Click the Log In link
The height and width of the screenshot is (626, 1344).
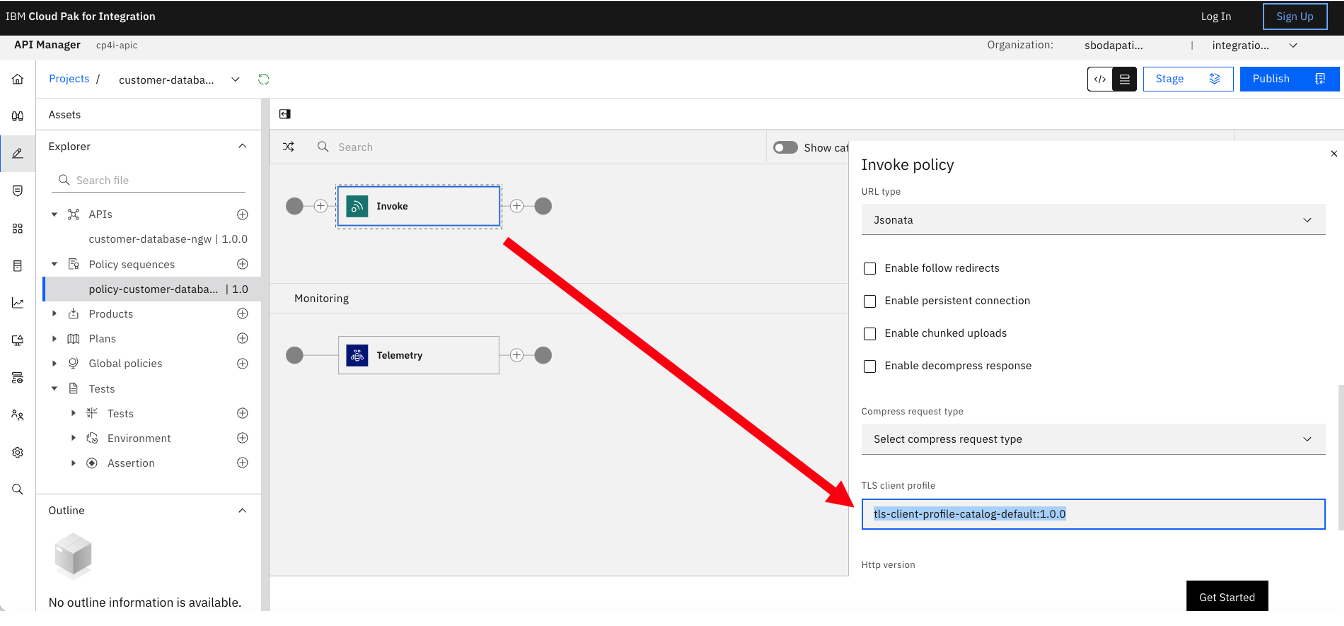click(x=1216, y=16)
